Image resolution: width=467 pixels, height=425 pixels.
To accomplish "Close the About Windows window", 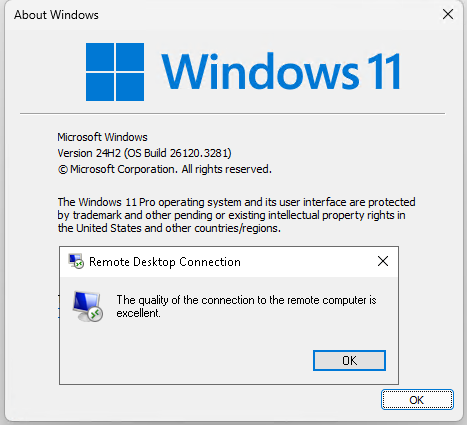I will click(448, 14).
